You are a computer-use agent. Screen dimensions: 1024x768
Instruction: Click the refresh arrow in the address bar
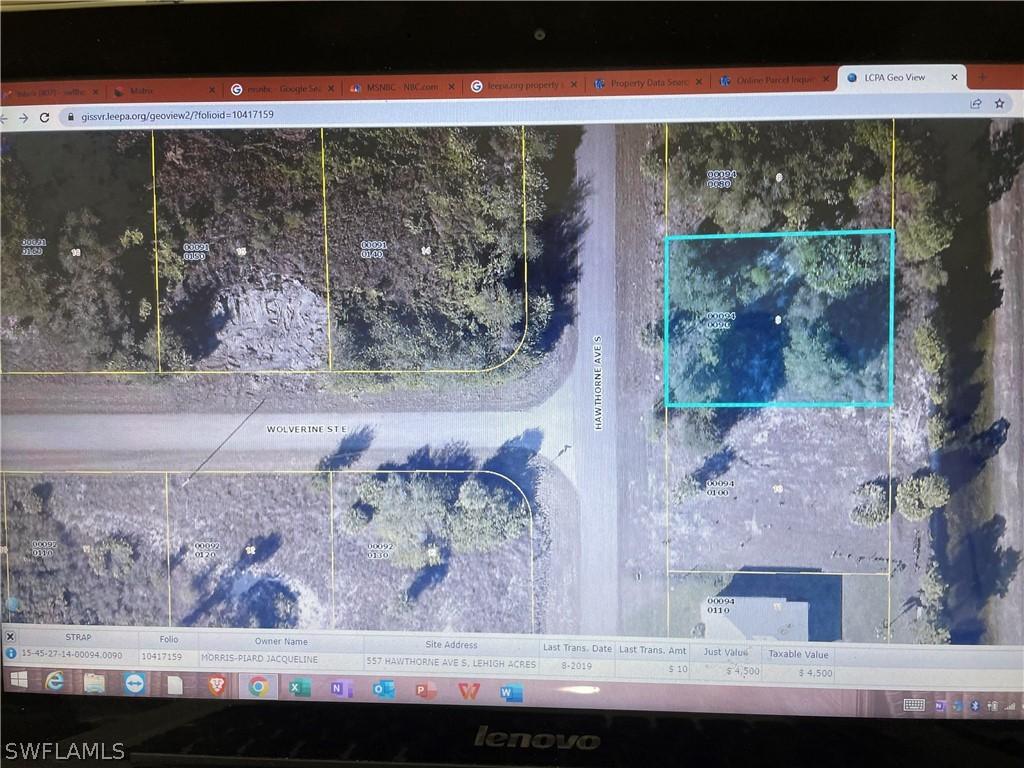tap(45, 115)
